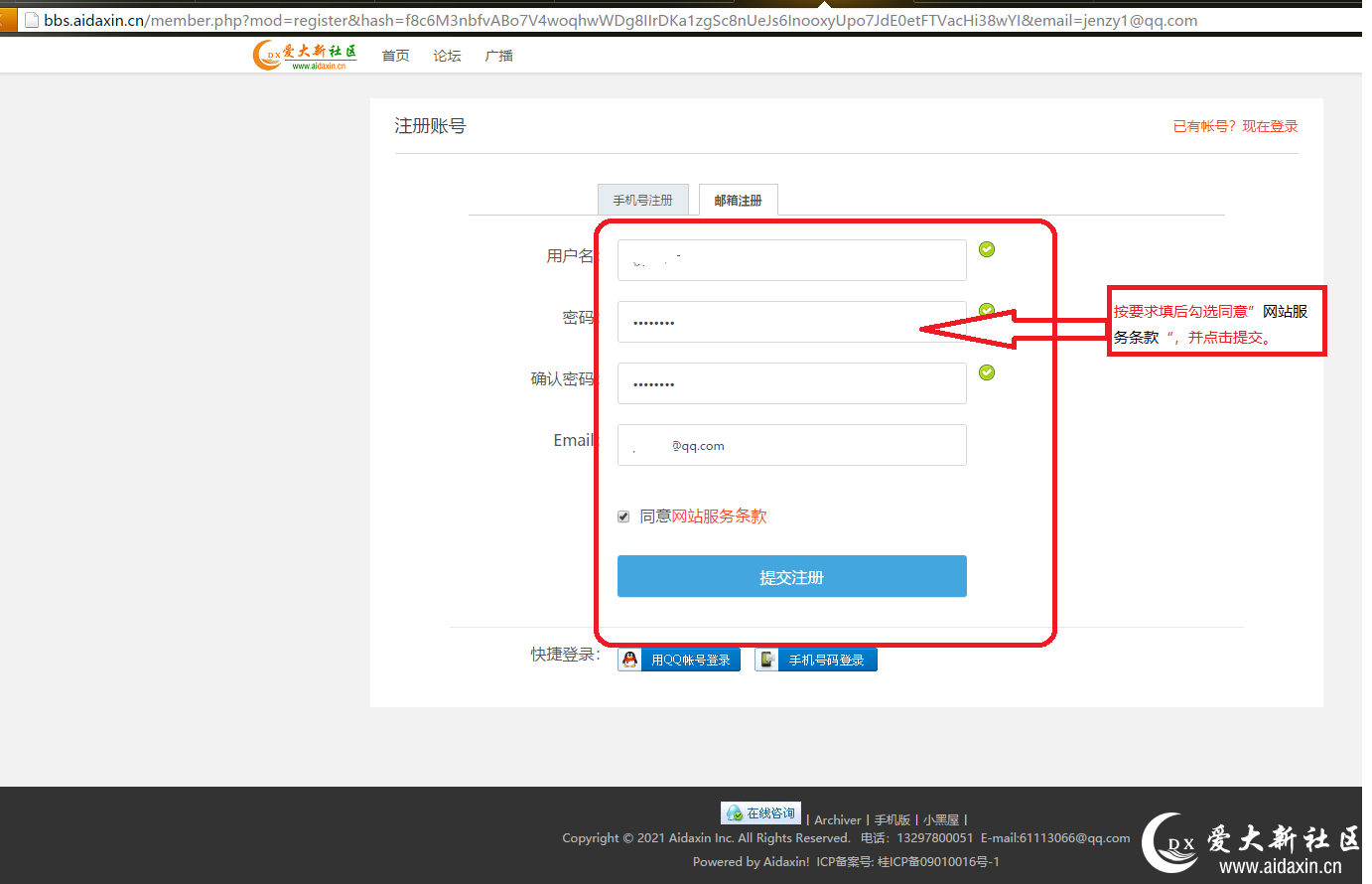Click the footer Aidaxin logo
1372x884 pixels.
[1251, 844]
